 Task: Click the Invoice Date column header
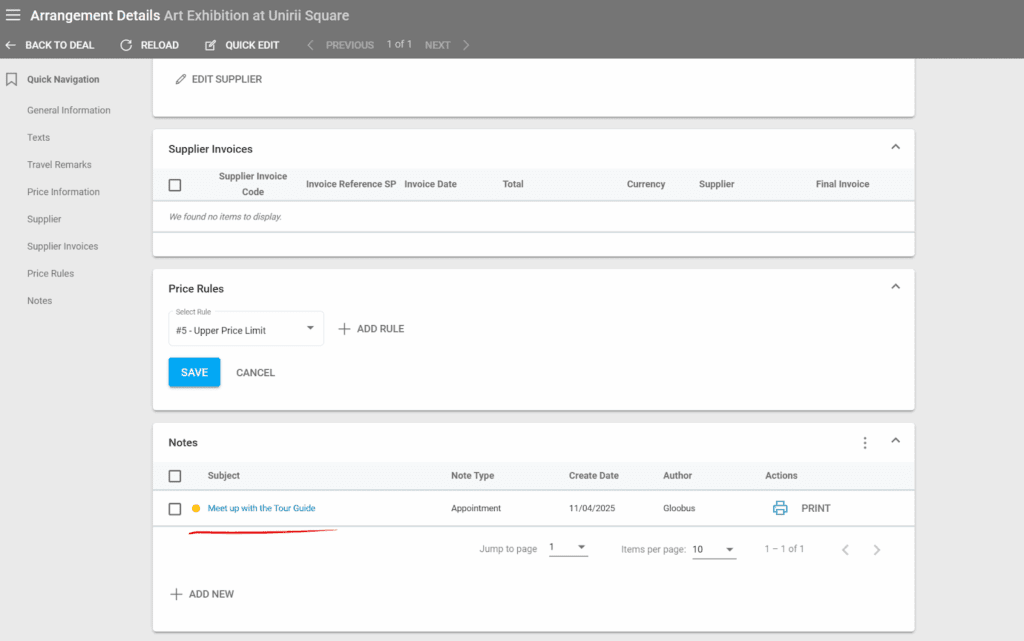(430, 184)
